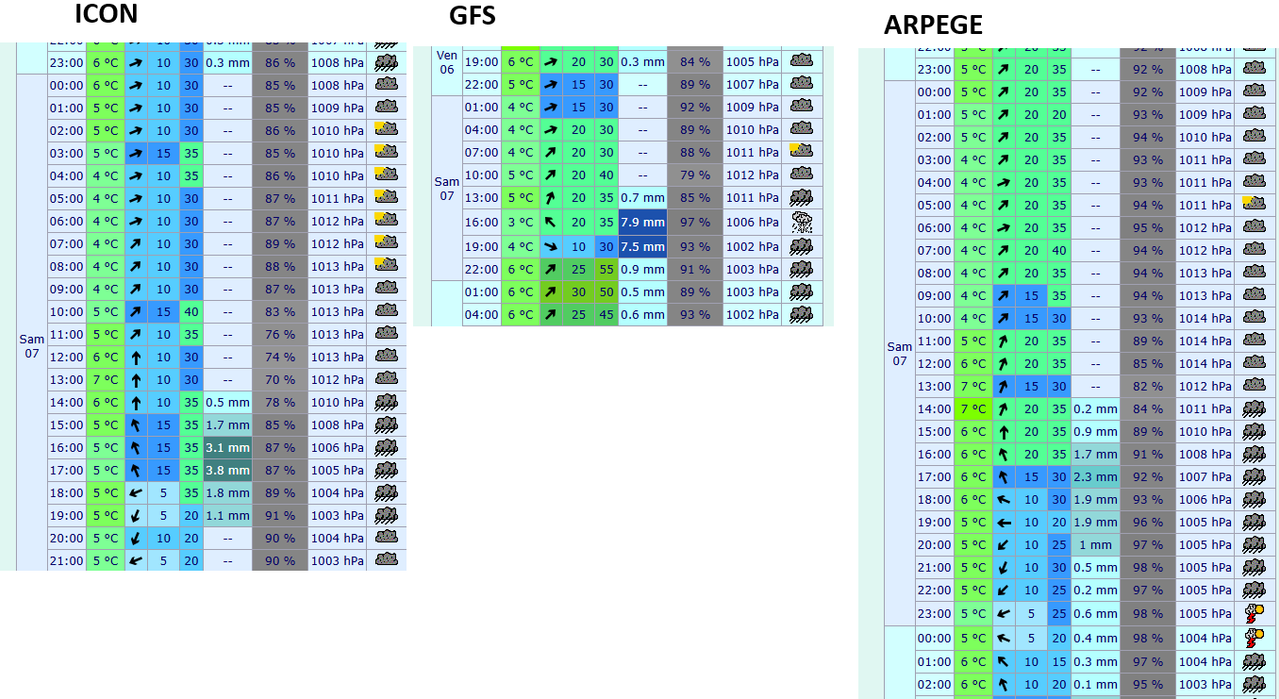Image resolution: width=1279 pixels, height=699 pixels.
Task: Click the cloud icon in ARPEGE 10:00 row
Action: [1254, 318]
